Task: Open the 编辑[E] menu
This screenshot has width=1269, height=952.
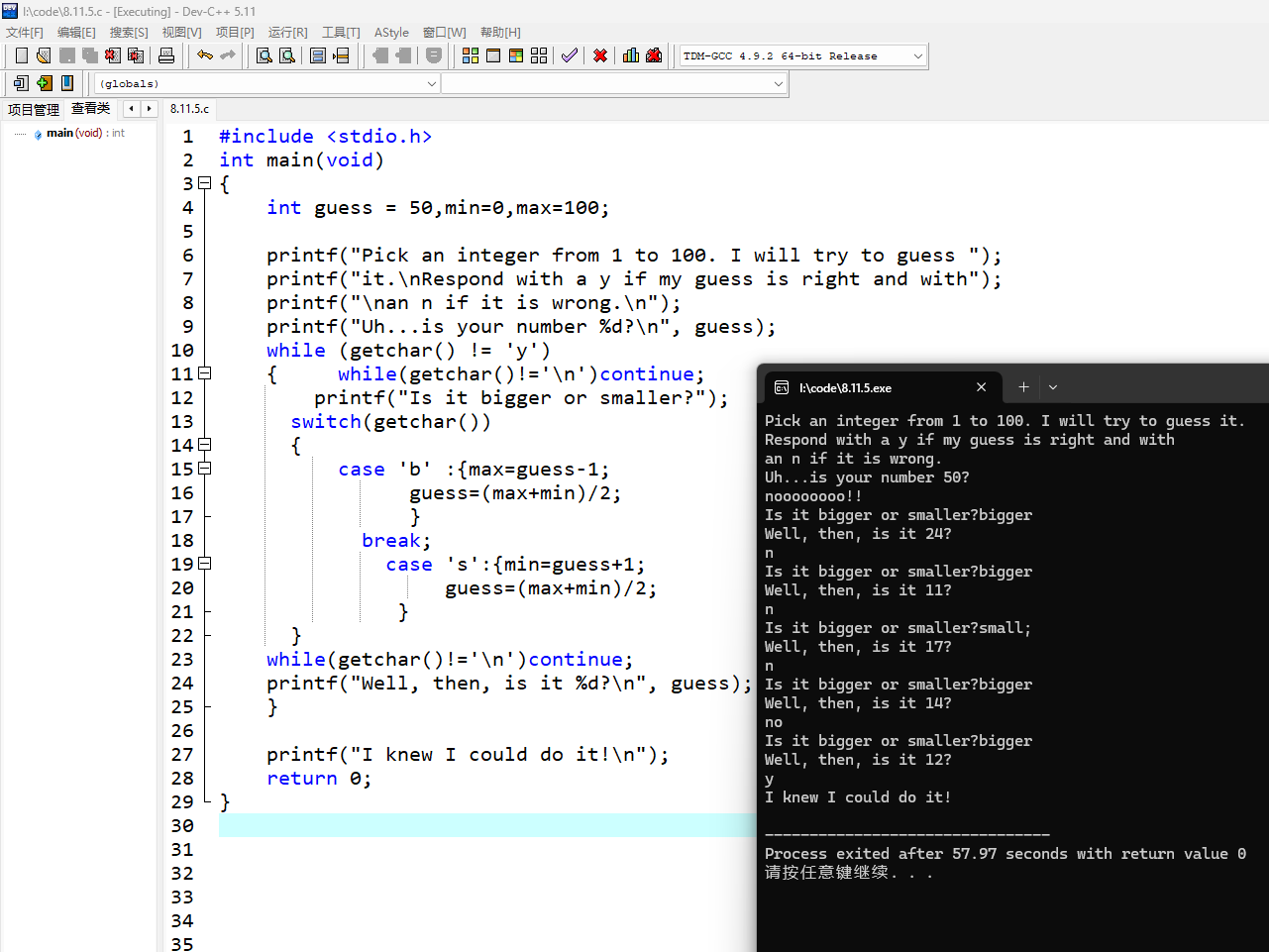Action: pos(76,33)
